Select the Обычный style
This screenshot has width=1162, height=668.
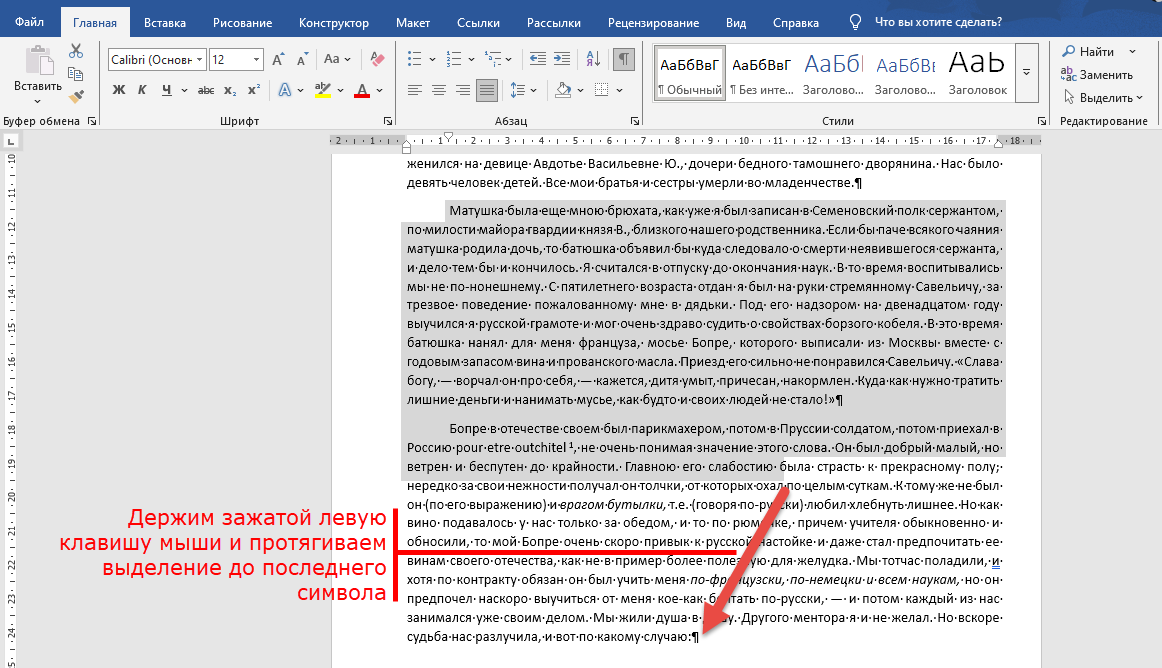tap(689, 73)
